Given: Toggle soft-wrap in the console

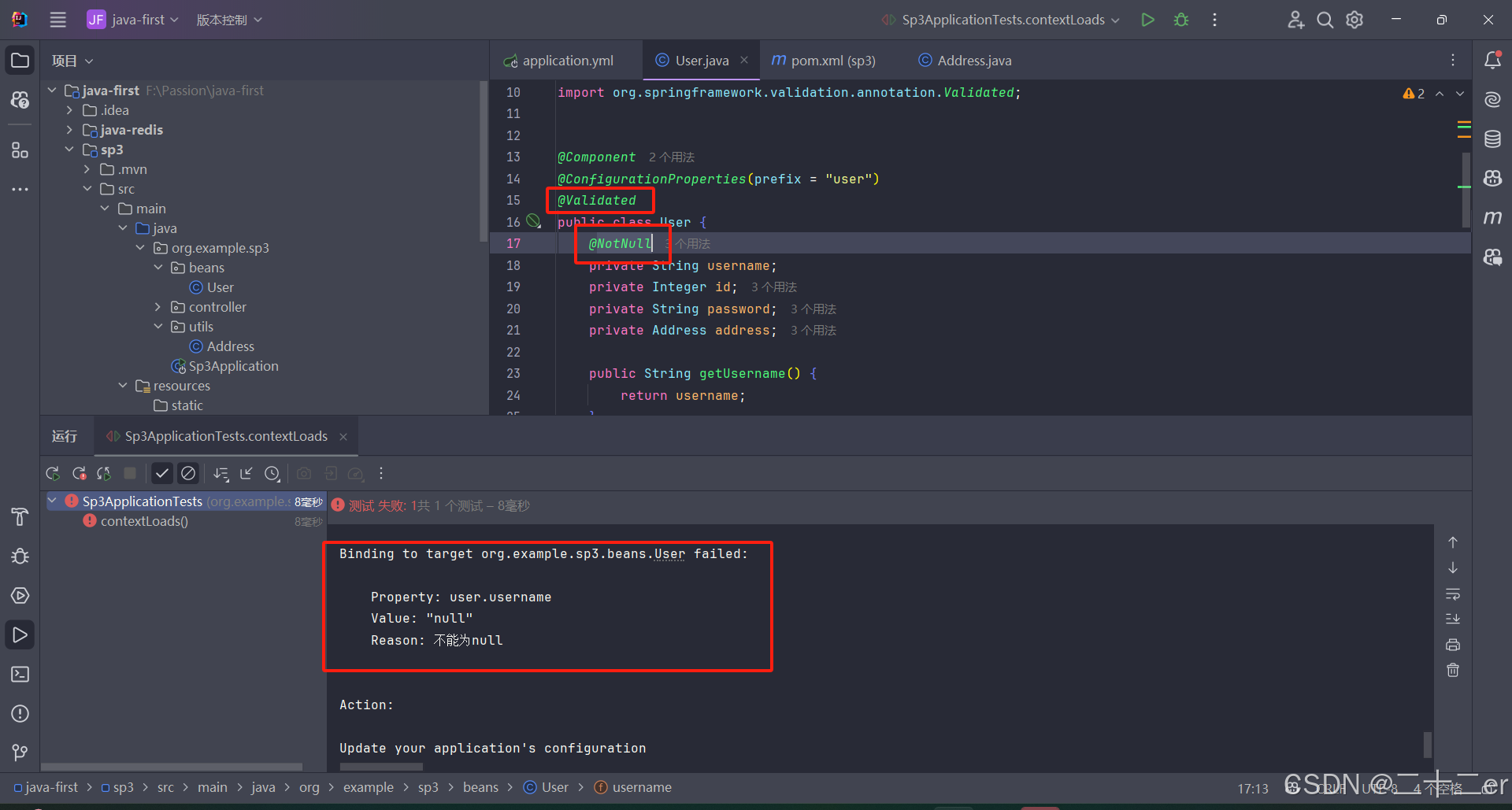Looking at the screenshot, I should pos(1453,594).
